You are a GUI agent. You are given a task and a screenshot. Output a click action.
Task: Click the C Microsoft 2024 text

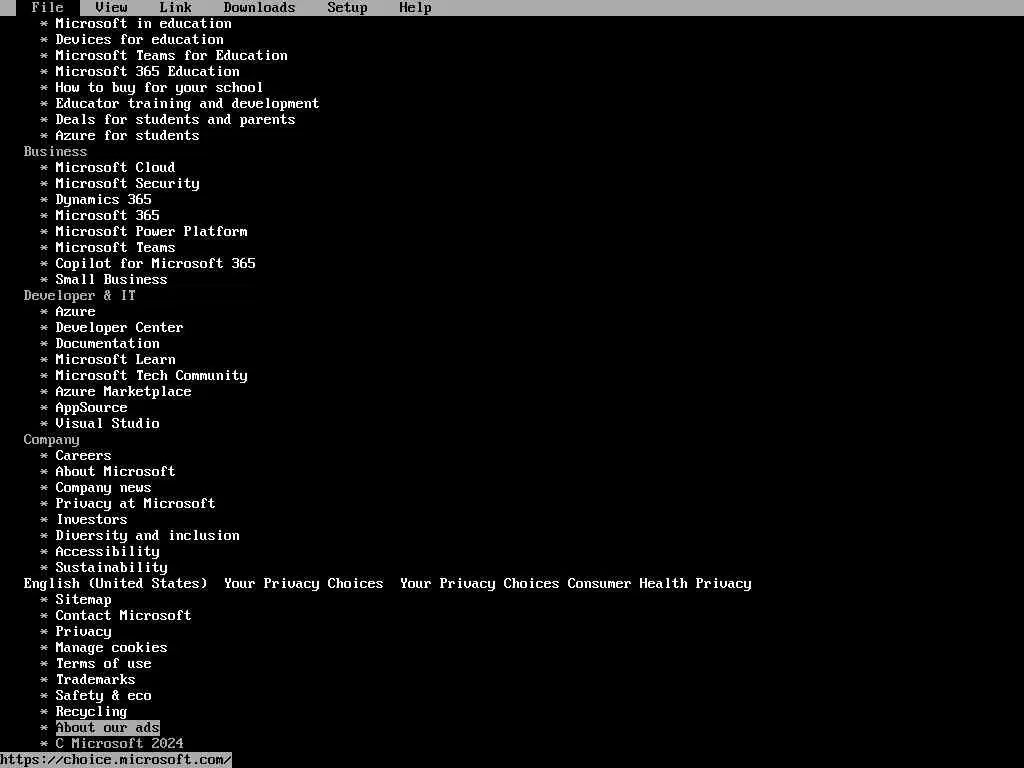[x=120, y=743]
